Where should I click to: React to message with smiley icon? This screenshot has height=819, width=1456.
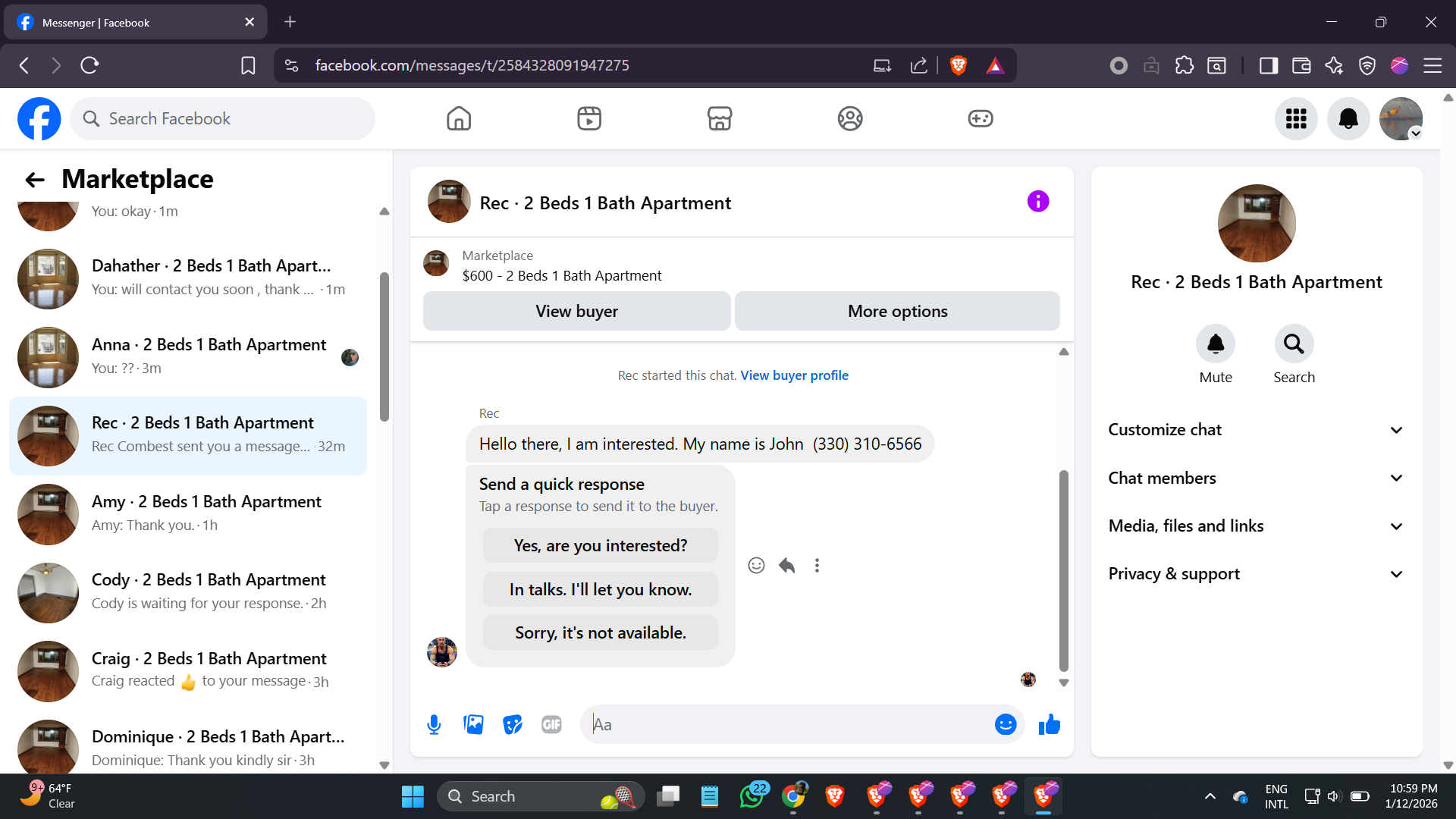[756, 566]
